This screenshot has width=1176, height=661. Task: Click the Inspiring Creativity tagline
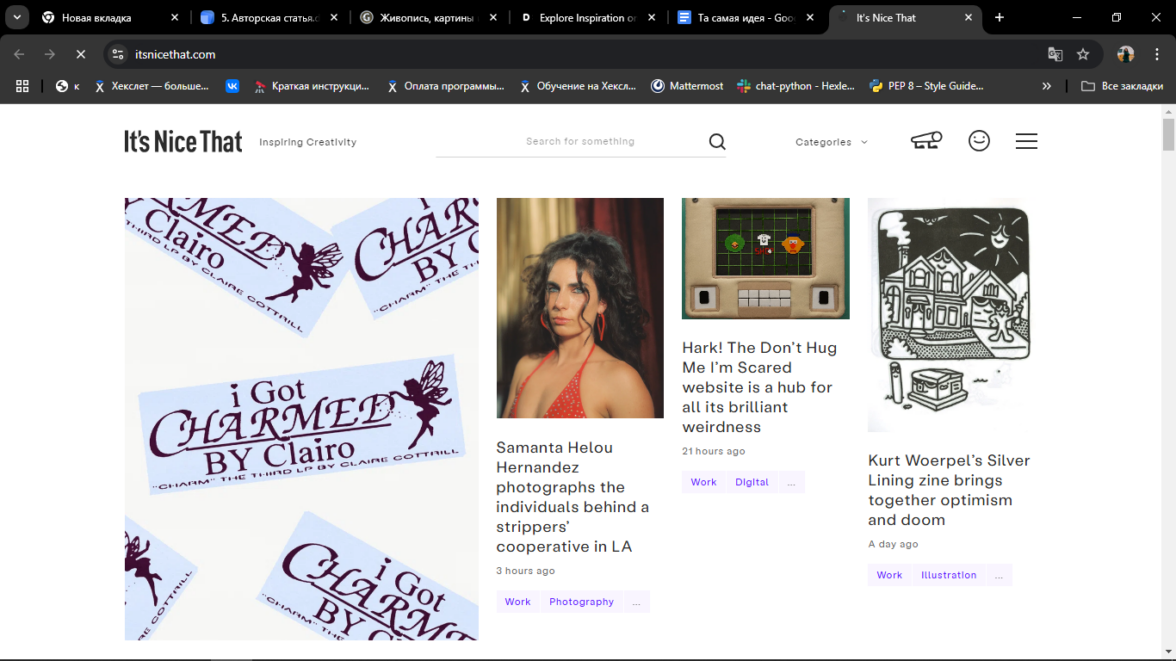[308, 142]
